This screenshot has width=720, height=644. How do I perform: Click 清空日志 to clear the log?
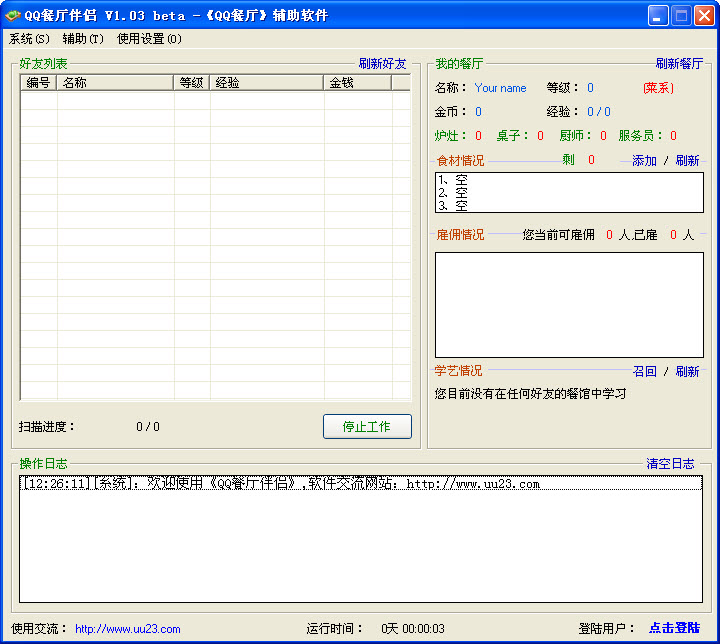[670, 464]
